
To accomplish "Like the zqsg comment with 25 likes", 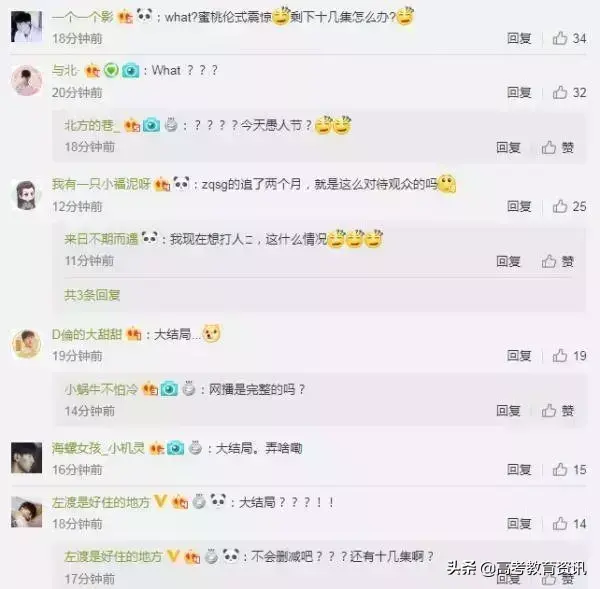I will [x=569, y=206].
